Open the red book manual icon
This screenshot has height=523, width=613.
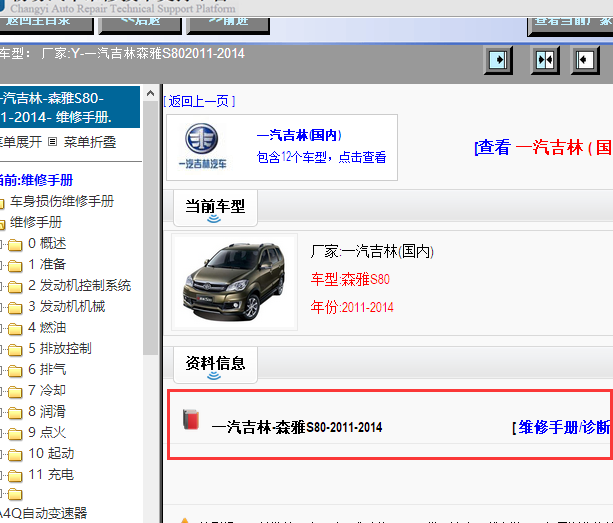point(191,419)
